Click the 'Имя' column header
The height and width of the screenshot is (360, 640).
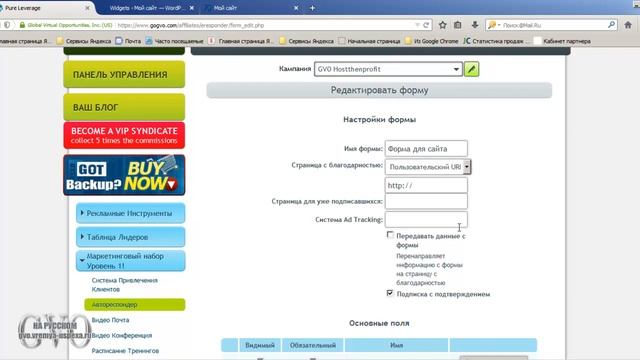pos(396,345)
